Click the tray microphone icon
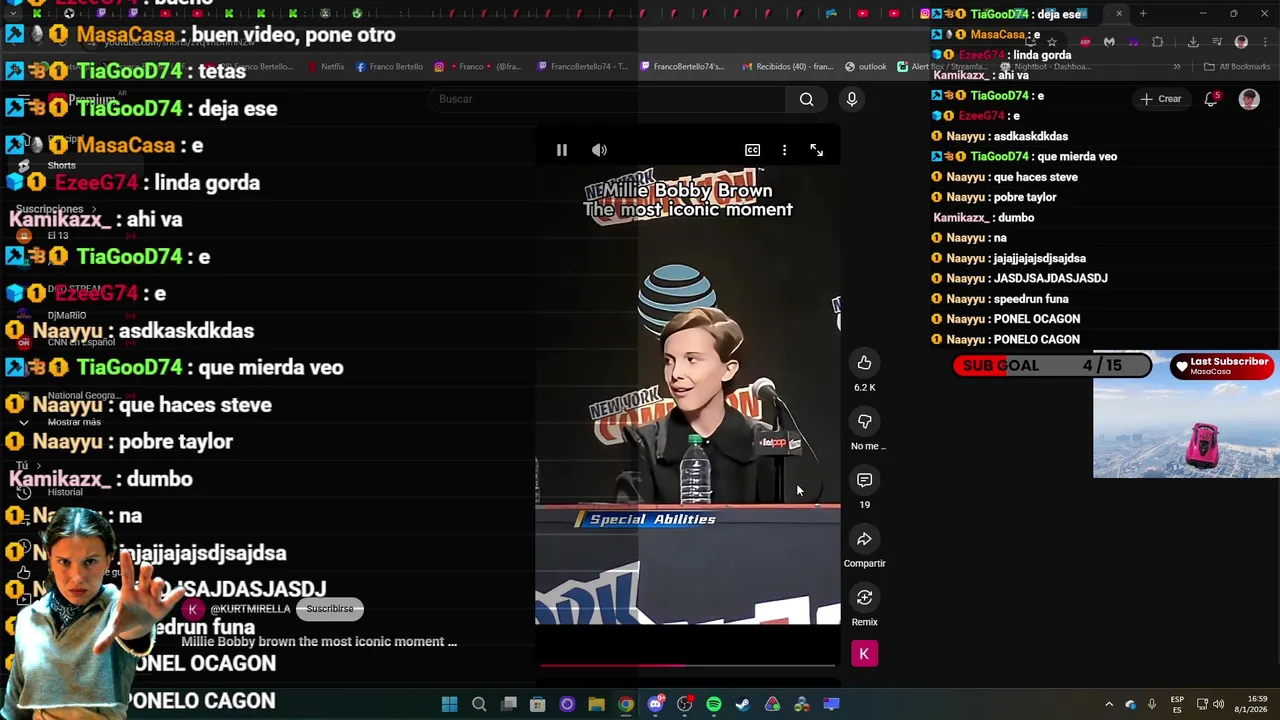 click(1152, 704)
